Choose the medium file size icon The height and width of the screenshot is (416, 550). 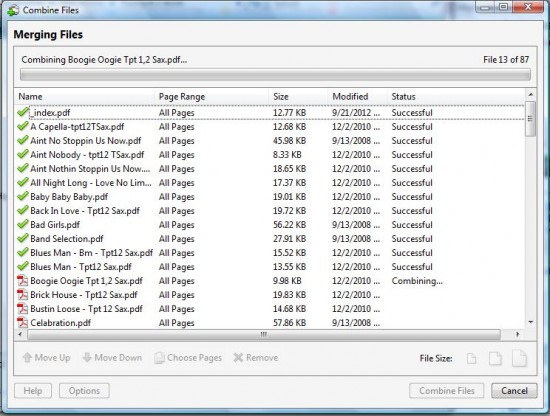pos(495,358)
